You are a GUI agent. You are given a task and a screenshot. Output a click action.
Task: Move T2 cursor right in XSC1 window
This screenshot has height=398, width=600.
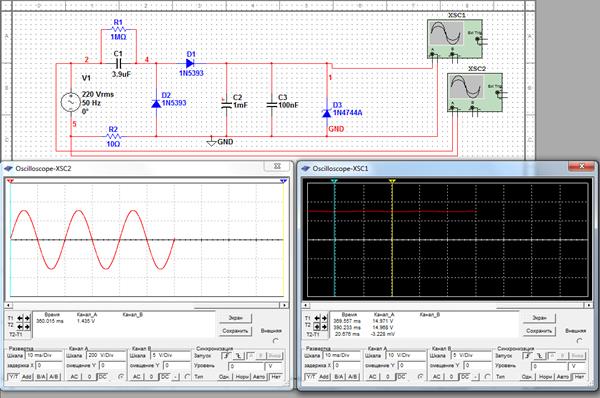324,327
